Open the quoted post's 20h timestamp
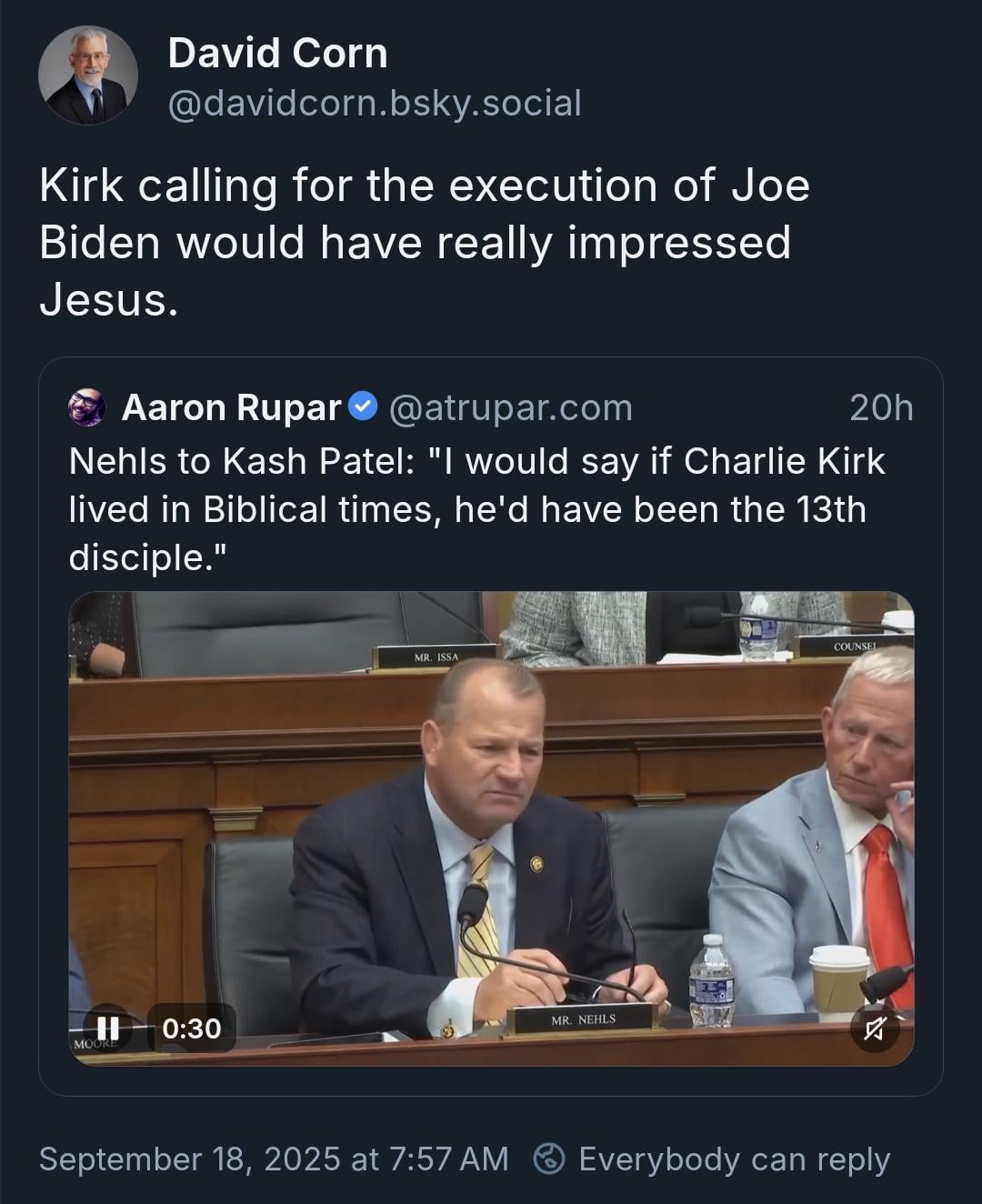 pos(881,407)
